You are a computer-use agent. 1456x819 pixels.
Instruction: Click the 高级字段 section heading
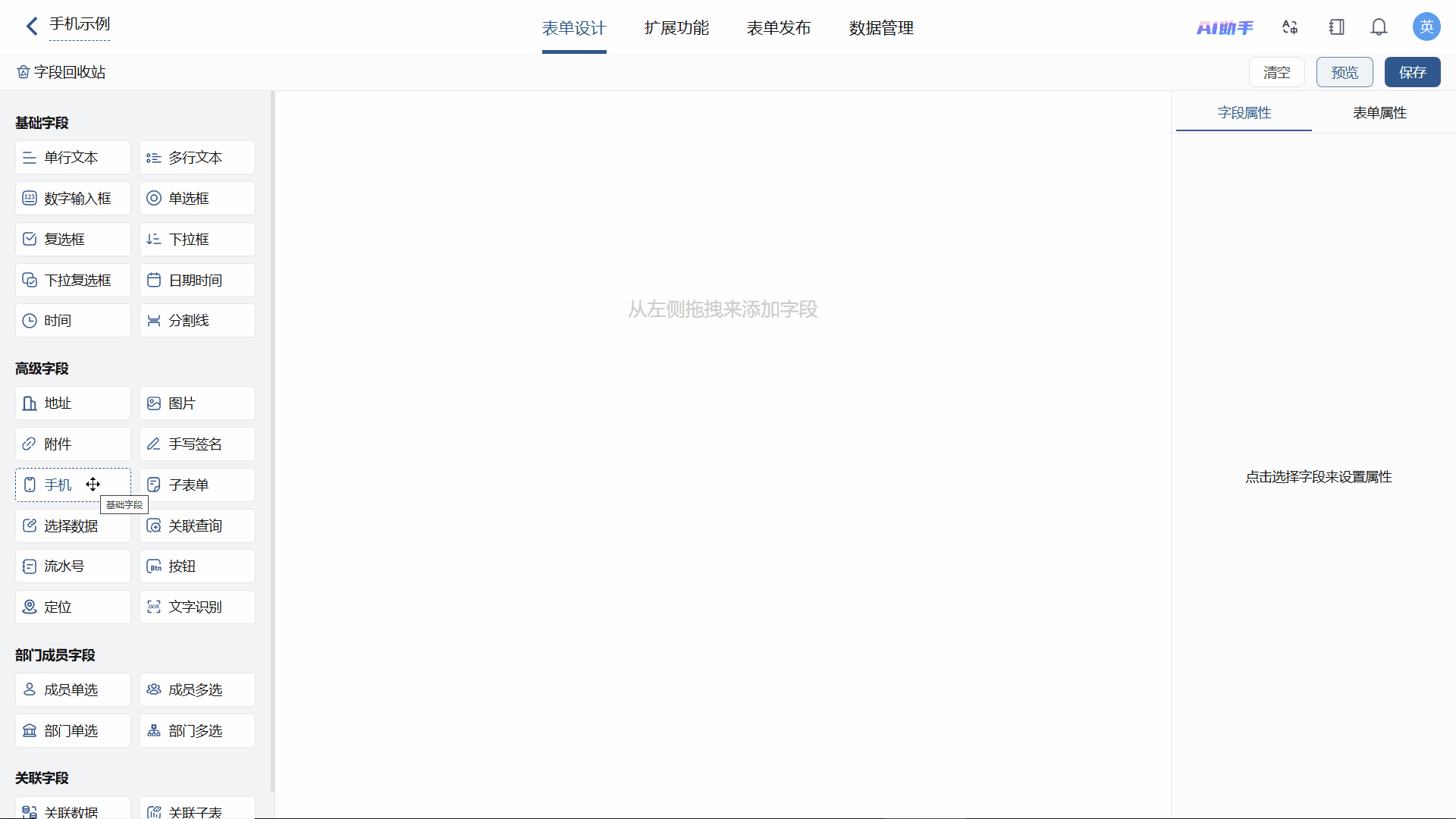pos(42,369)
